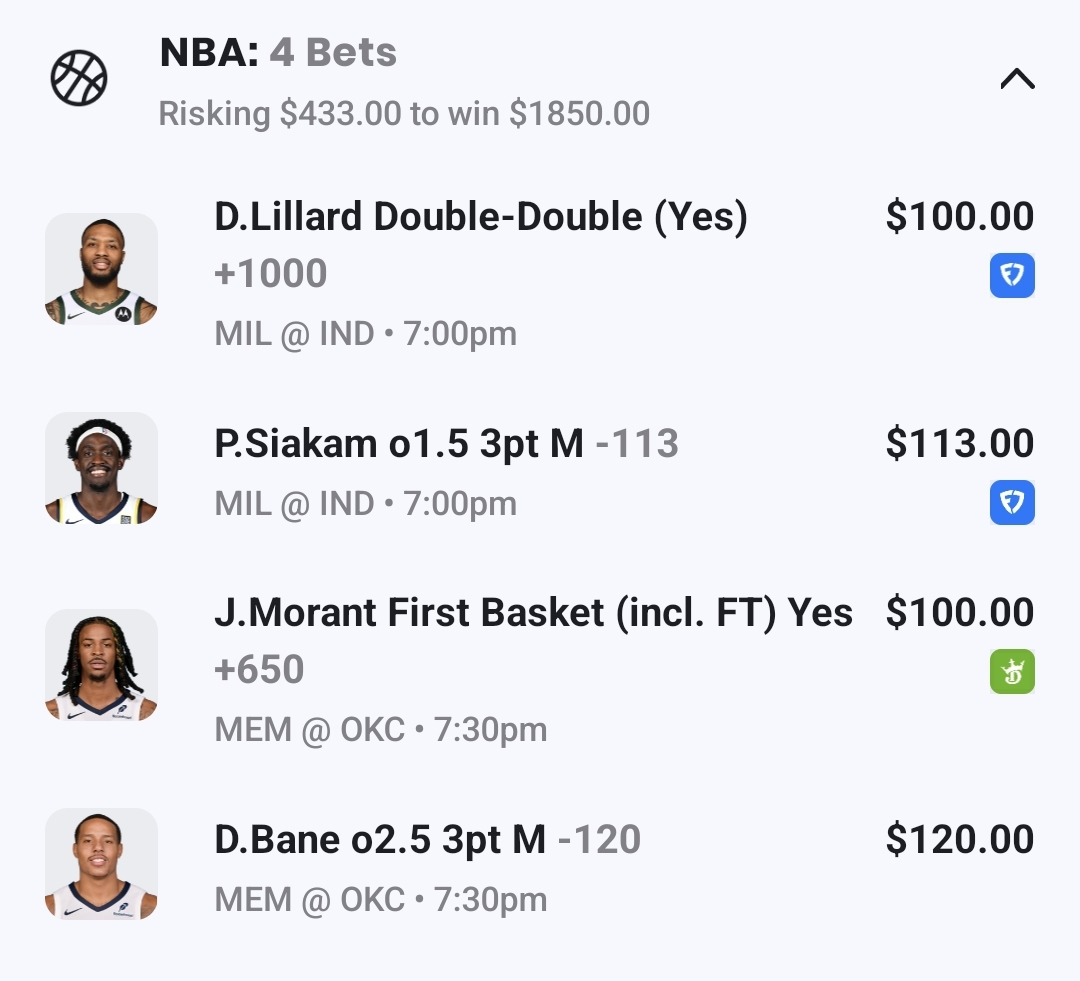
Task: Tap DraftKings icon on Morant bet
Action: (x=1012, y=672)
